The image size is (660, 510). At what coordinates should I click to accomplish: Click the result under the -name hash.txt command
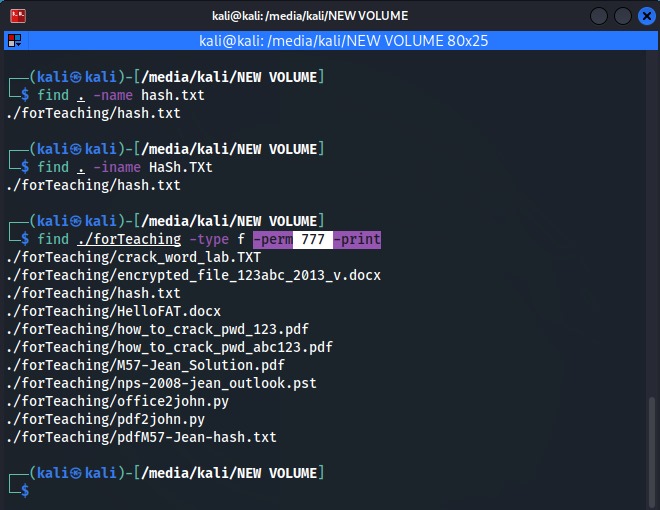click(x=93, y=113)
